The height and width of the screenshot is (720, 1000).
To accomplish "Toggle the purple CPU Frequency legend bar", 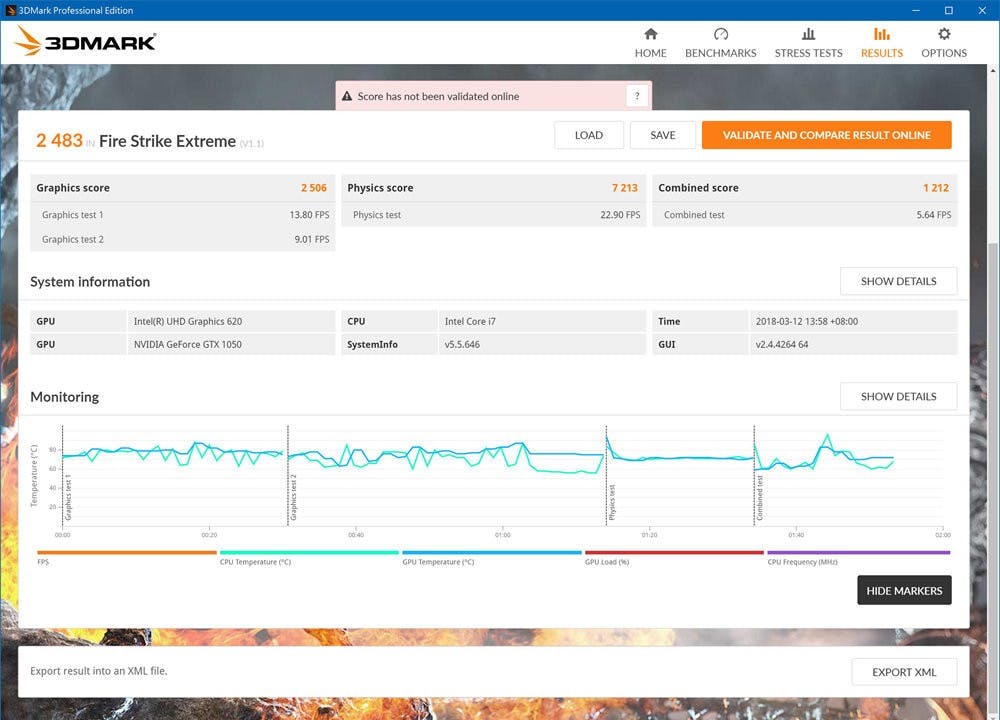I will point(858,552).
